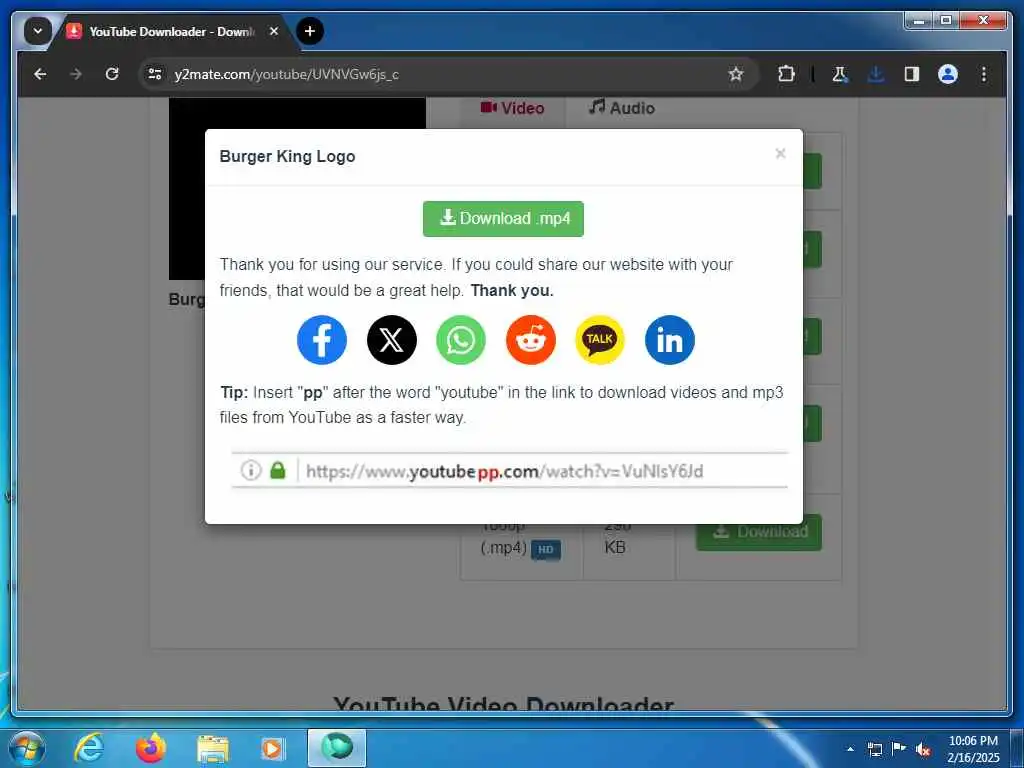Viewport: 1024px width, 768px height.
Task: Select the active browser taskbar button
Action: click(x=337, y=748)
